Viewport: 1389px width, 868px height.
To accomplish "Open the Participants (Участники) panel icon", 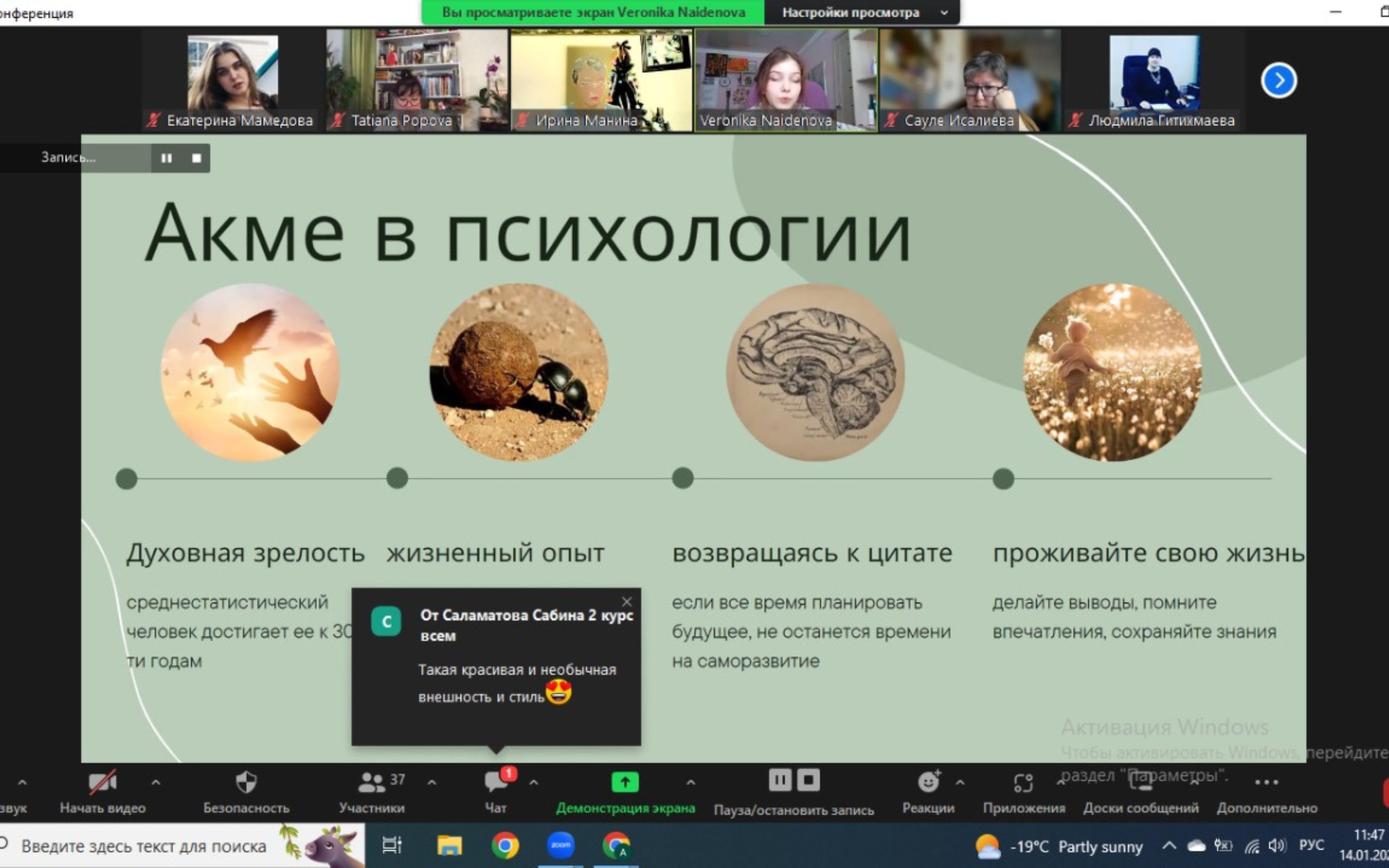I will (371, 782).
